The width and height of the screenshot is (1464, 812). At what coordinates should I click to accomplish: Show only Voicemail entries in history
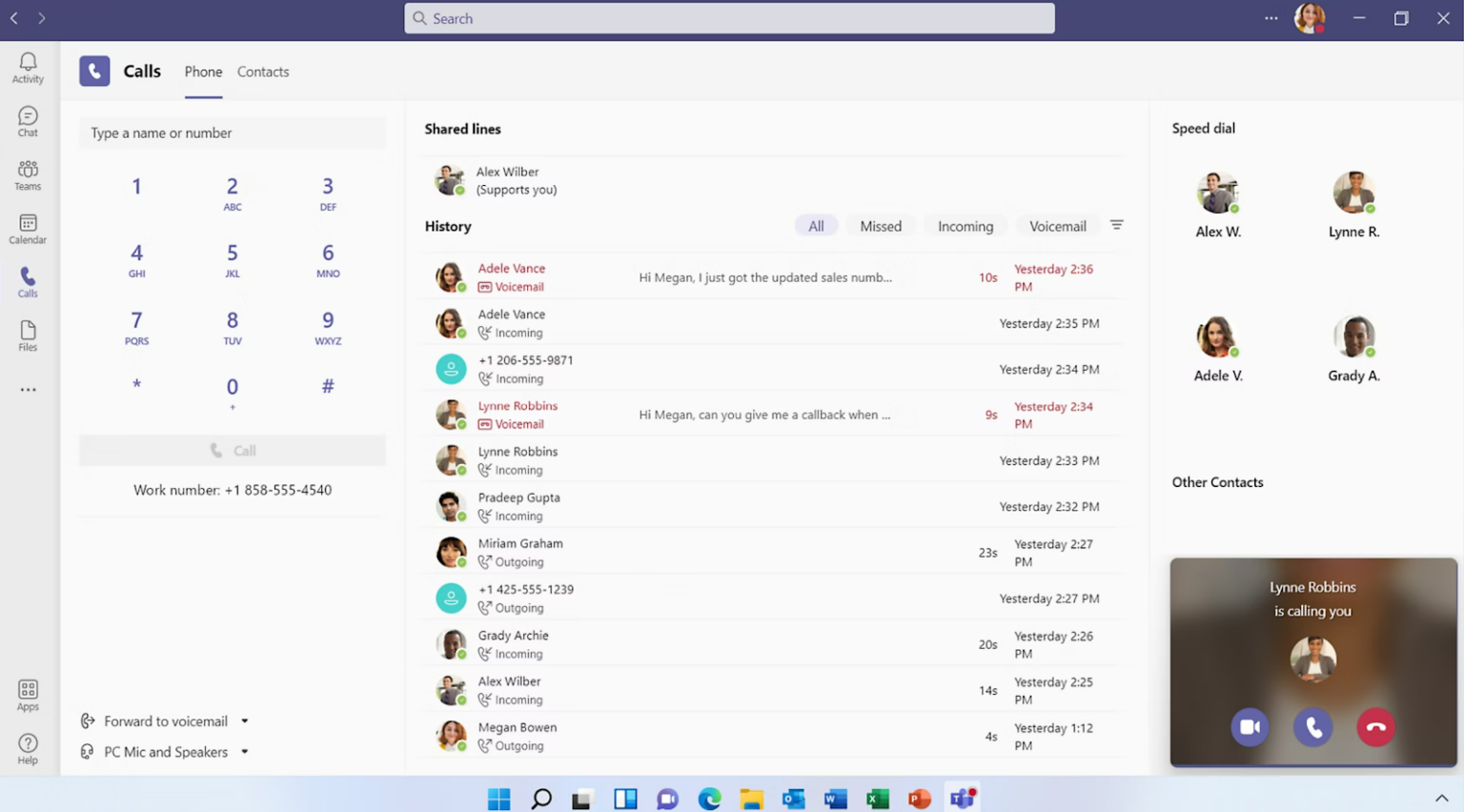pyautogui.click(x=1058, y=226)
